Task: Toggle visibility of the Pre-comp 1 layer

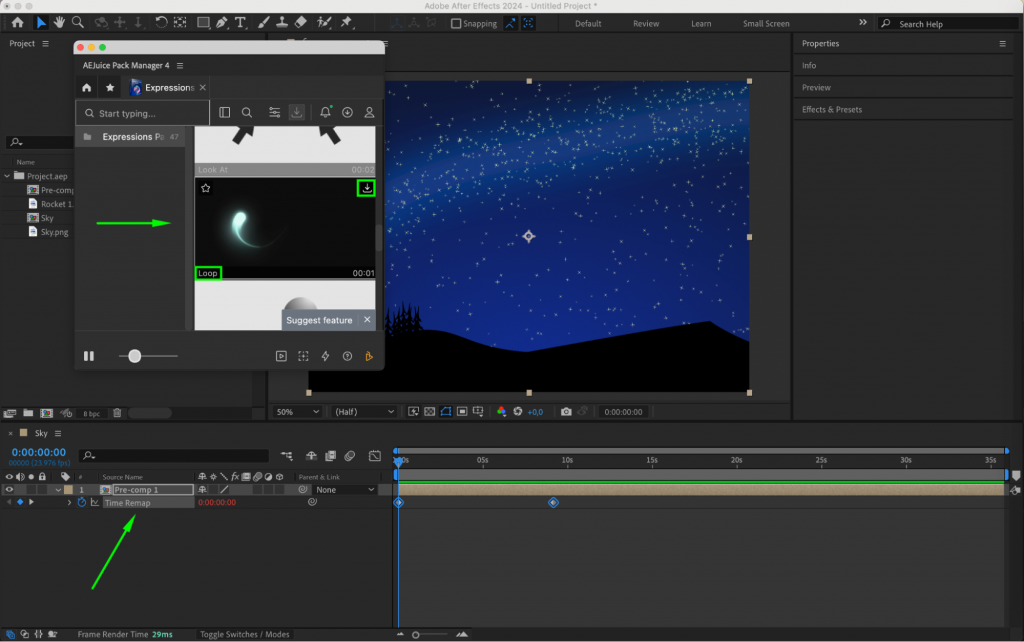Action: point(8,489)
